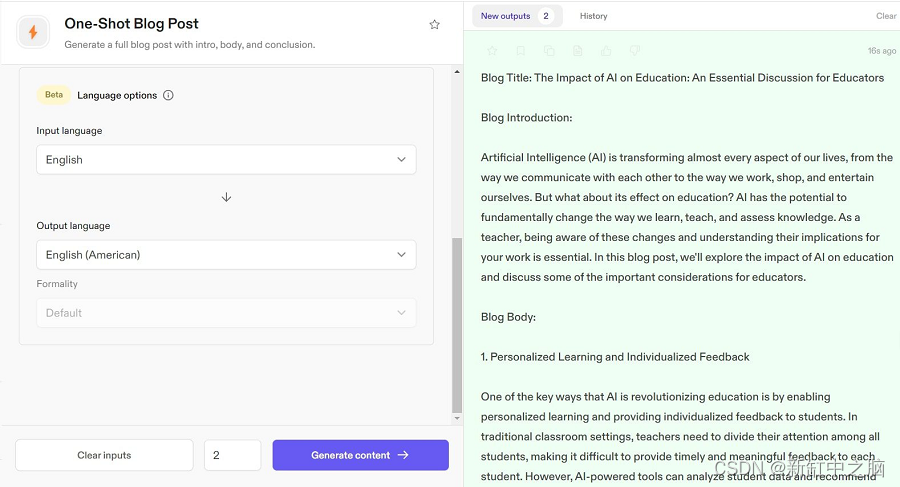This screenshot has width=900, height=487.
Task: Click the orange lightning bolt template icon
Action: 33,33
